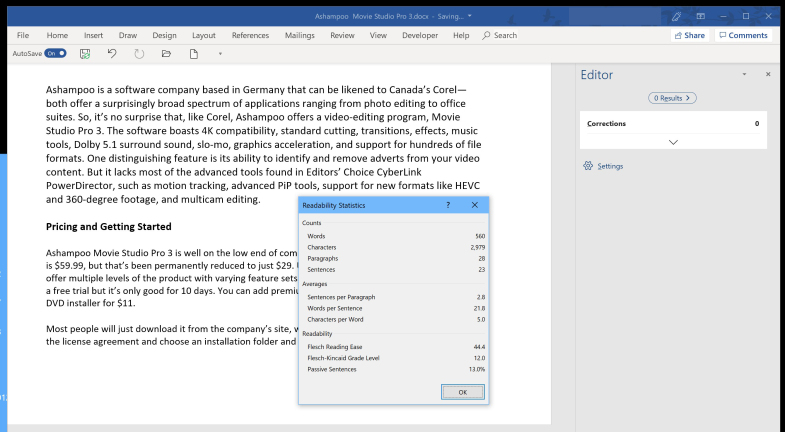
Task: Click the Editor pane title
Action: (596, 75)
